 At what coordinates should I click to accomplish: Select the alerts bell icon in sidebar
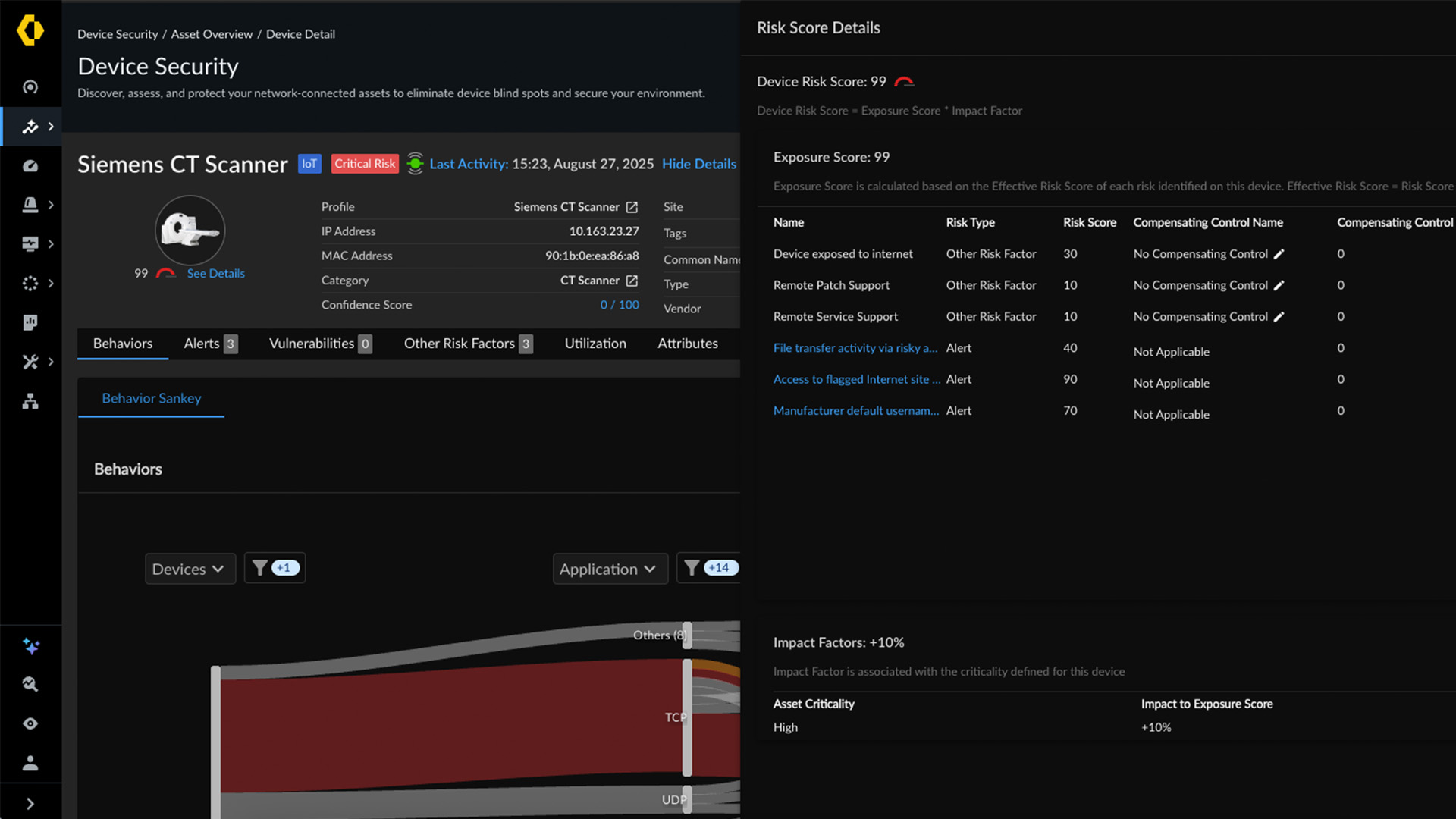tap(30, 205)
